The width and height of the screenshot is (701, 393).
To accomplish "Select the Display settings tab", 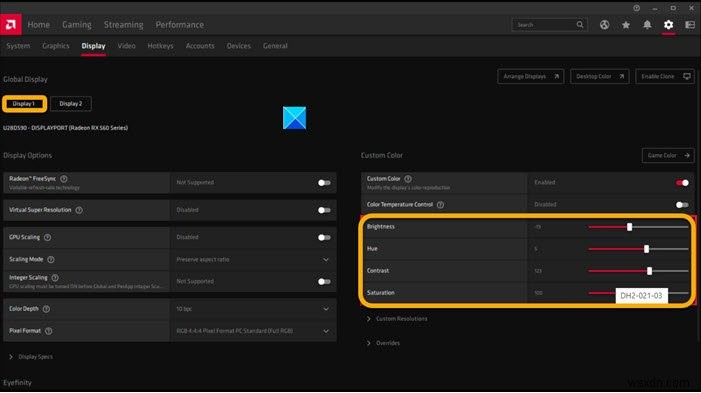I will point(93,46).
